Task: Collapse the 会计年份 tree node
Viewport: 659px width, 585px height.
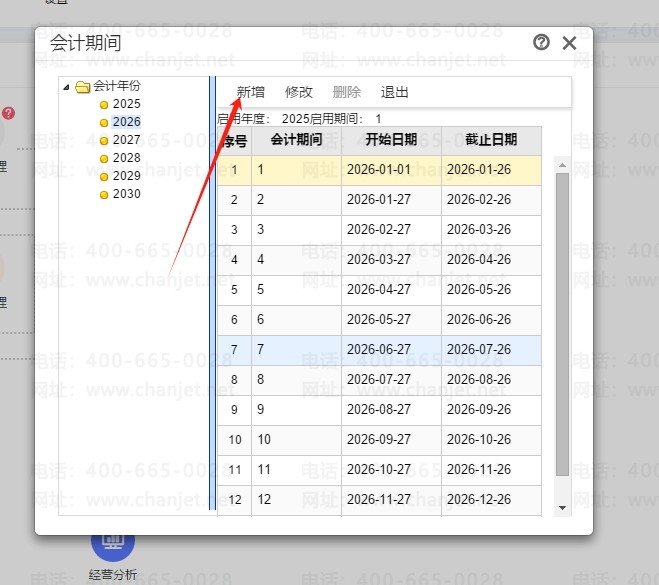Action: click(66, 87)
